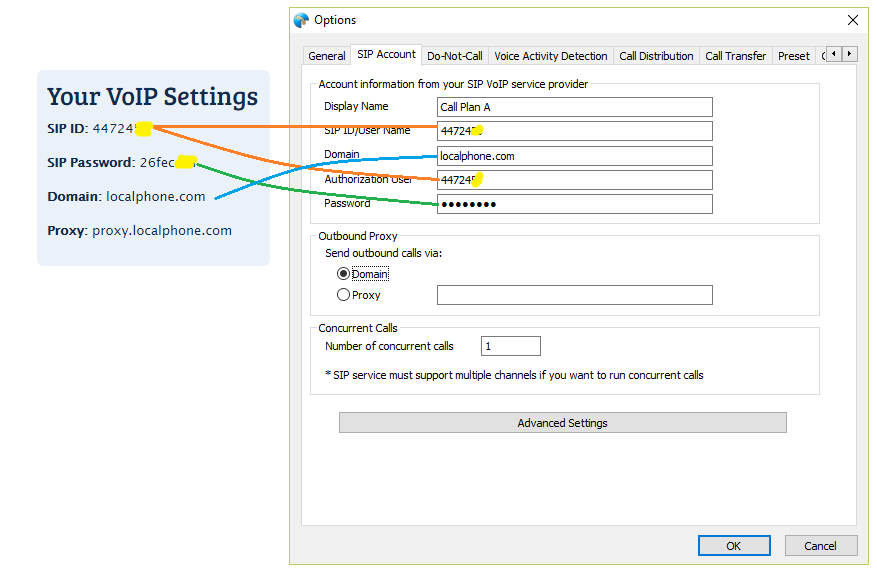Confirm with the OK button
Image resolution: width=877 pixels, height=574 pixels.
click(734, 545)
